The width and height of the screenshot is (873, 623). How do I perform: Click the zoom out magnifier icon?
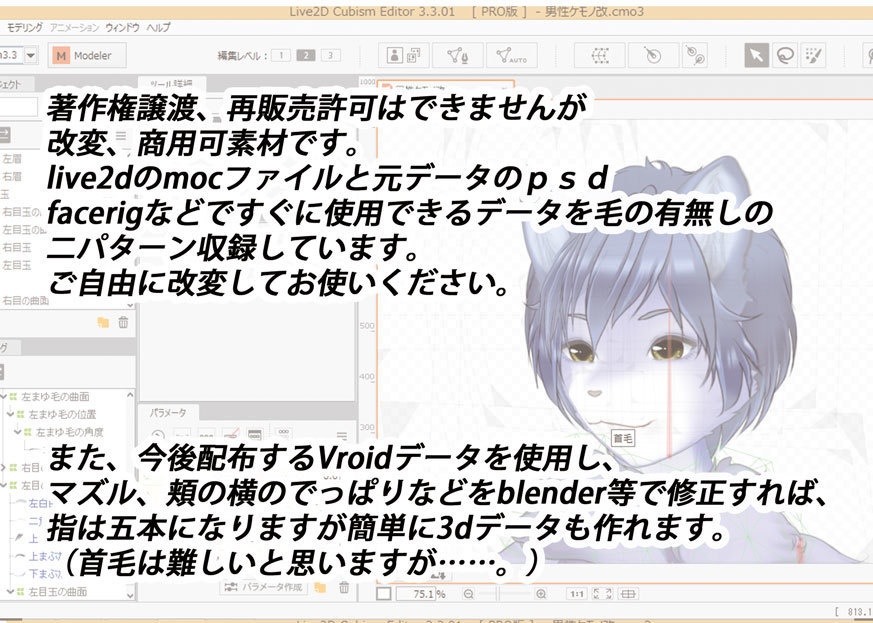469,594
